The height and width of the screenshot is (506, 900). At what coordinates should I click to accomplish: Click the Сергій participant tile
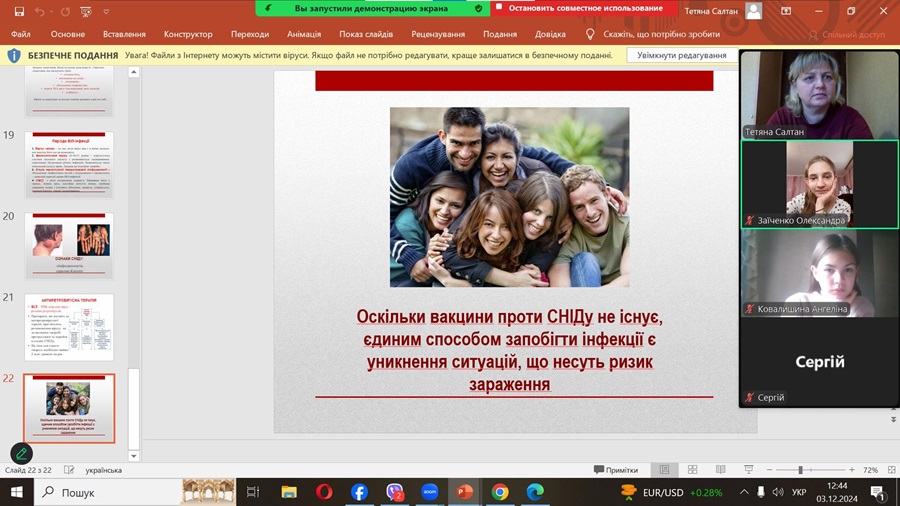point(820,361)
